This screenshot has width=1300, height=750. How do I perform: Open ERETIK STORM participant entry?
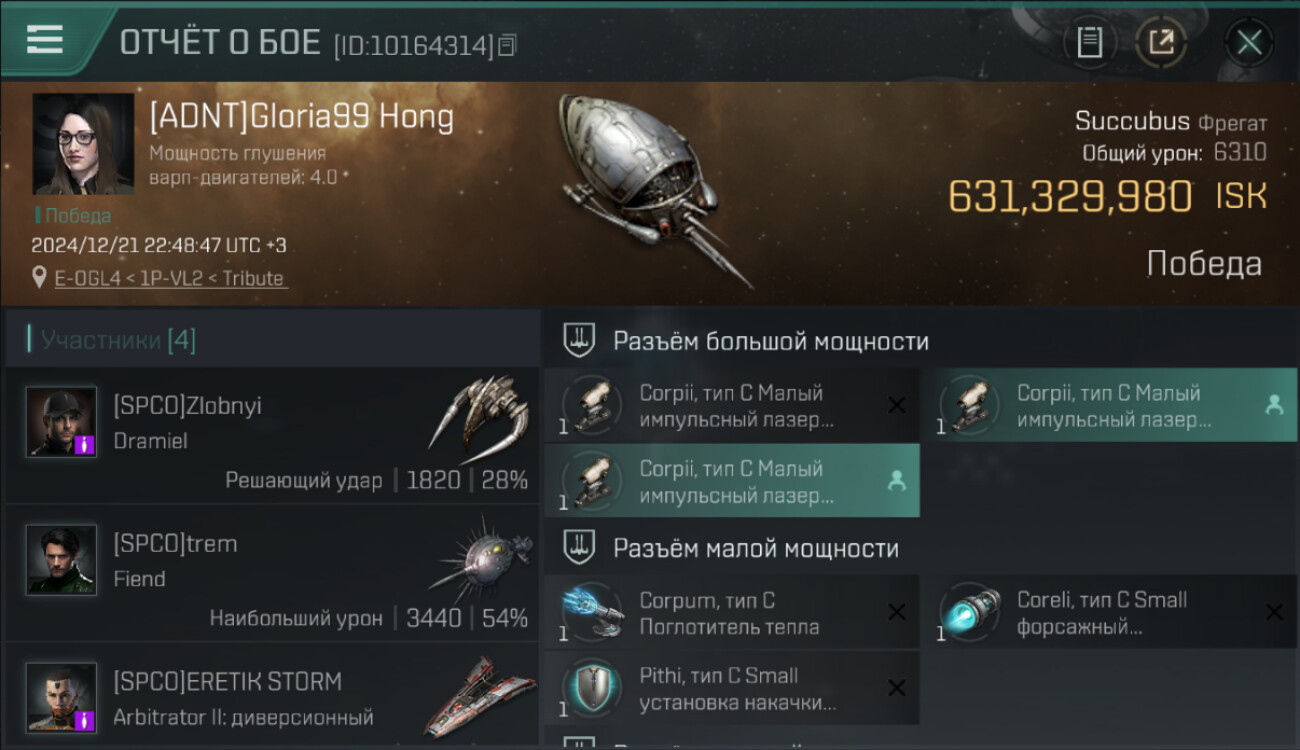click(x=273, y=698)
